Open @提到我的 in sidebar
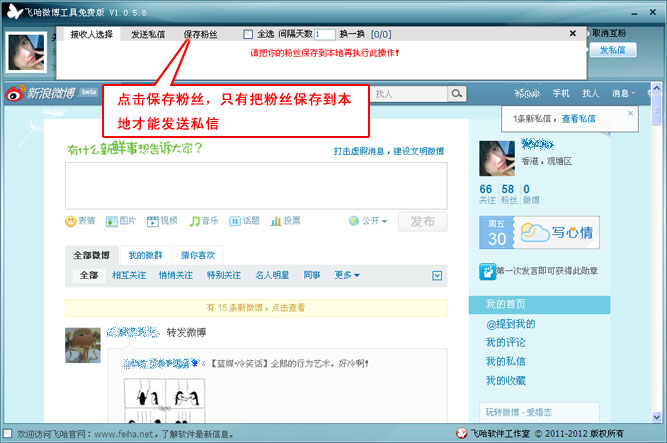The image size is (667, 443). click(x=510, y=324)
